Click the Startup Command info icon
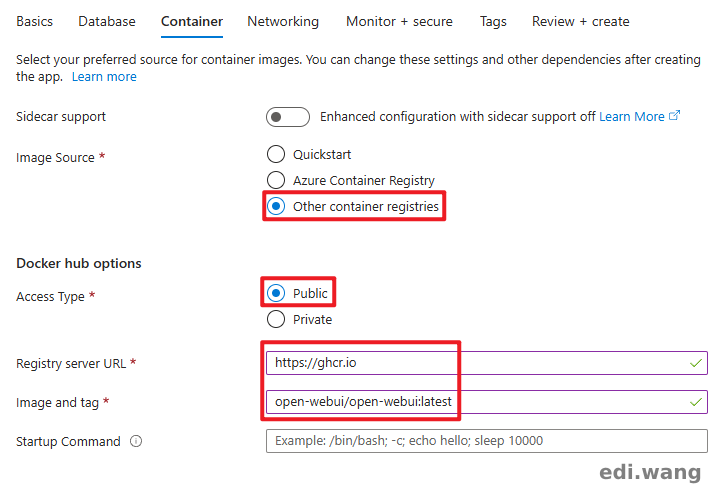Image resolution: width=715 pixels, height=497 pixels. pos(136,441)
